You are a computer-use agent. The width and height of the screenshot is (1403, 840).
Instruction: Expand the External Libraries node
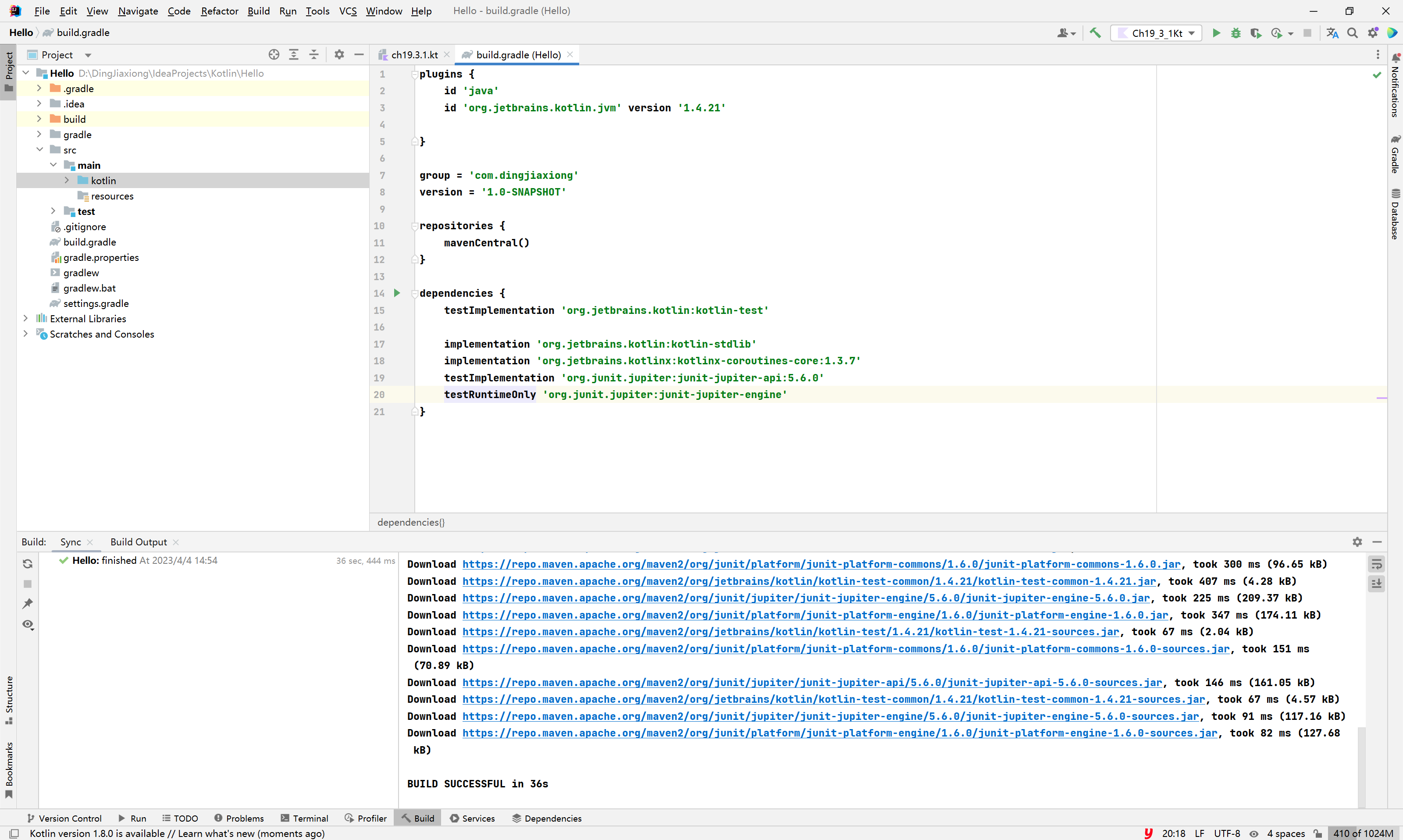point(25,319)
